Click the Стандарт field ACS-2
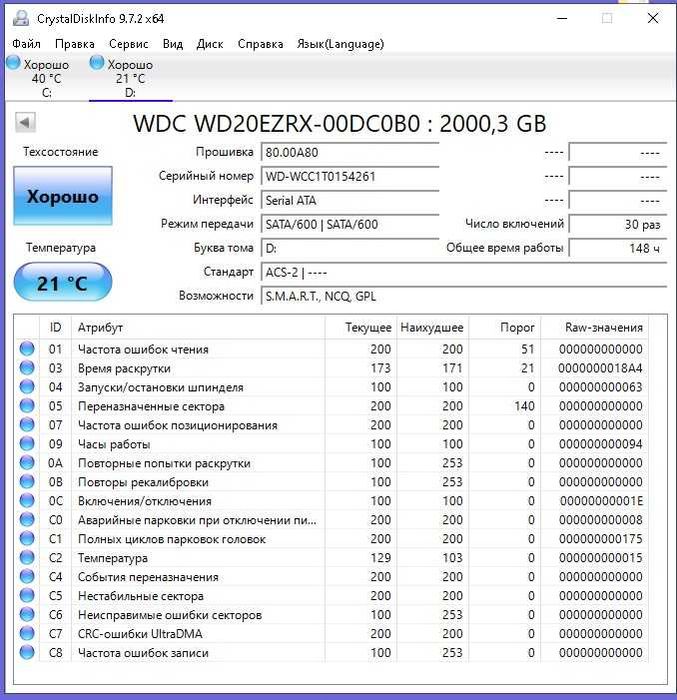This screenshot has height=700, width=677. point(464,272)
